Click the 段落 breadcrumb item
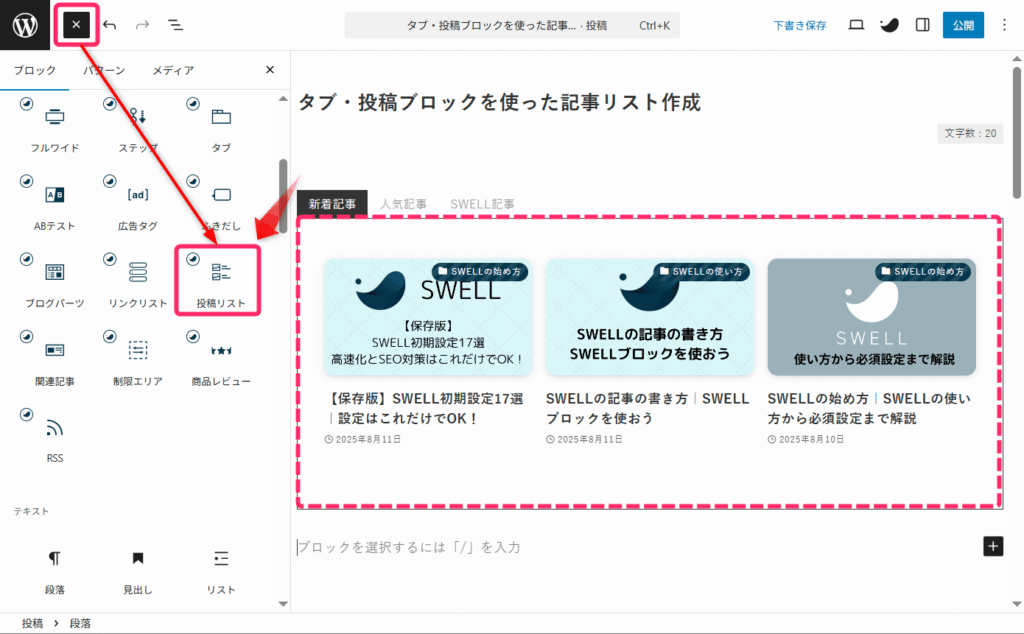Viewport: 1024px width, 634px height. 80,623
